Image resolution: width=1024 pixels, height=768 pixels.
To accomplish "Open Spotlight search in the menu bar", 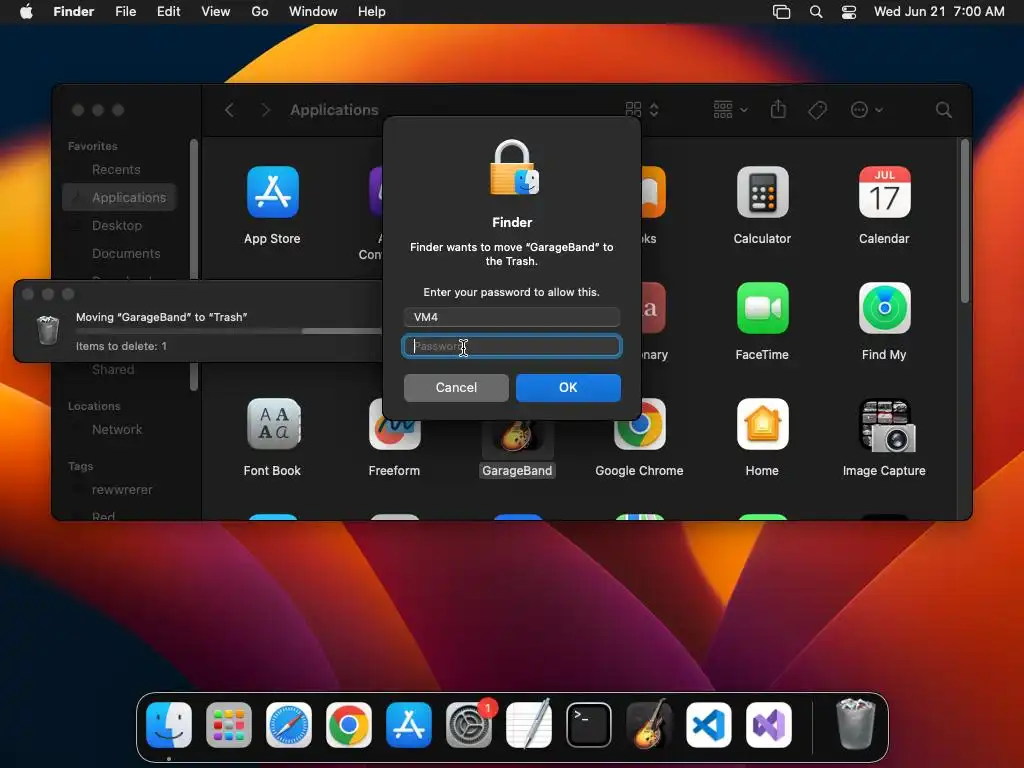I will (x=816, y=12).
